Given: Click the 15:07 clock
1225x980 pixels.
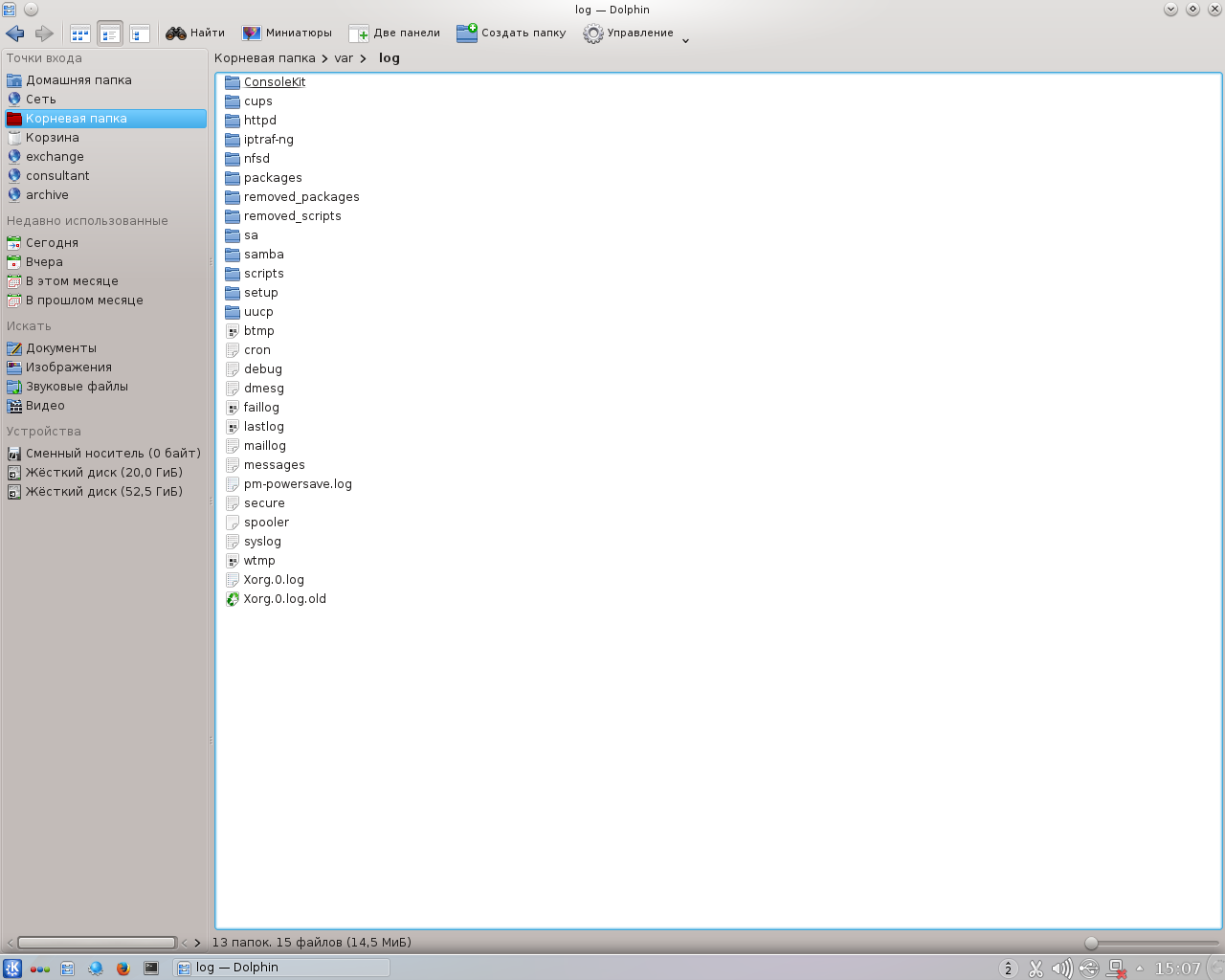Looking at the screenshot, I should pos(1177,969).
